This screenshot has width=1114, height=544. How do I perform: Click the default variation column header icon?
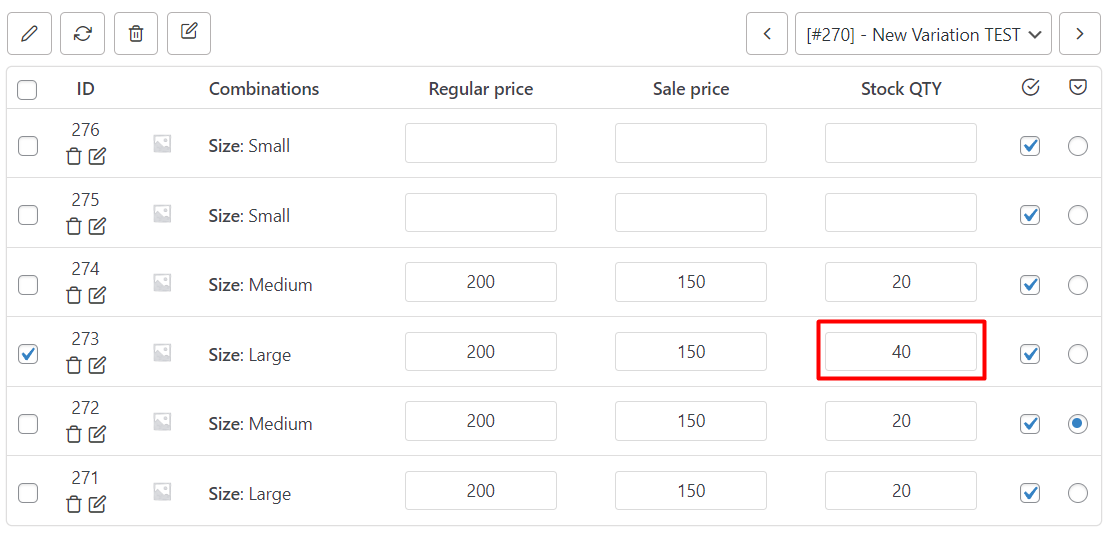(1078, 87)
